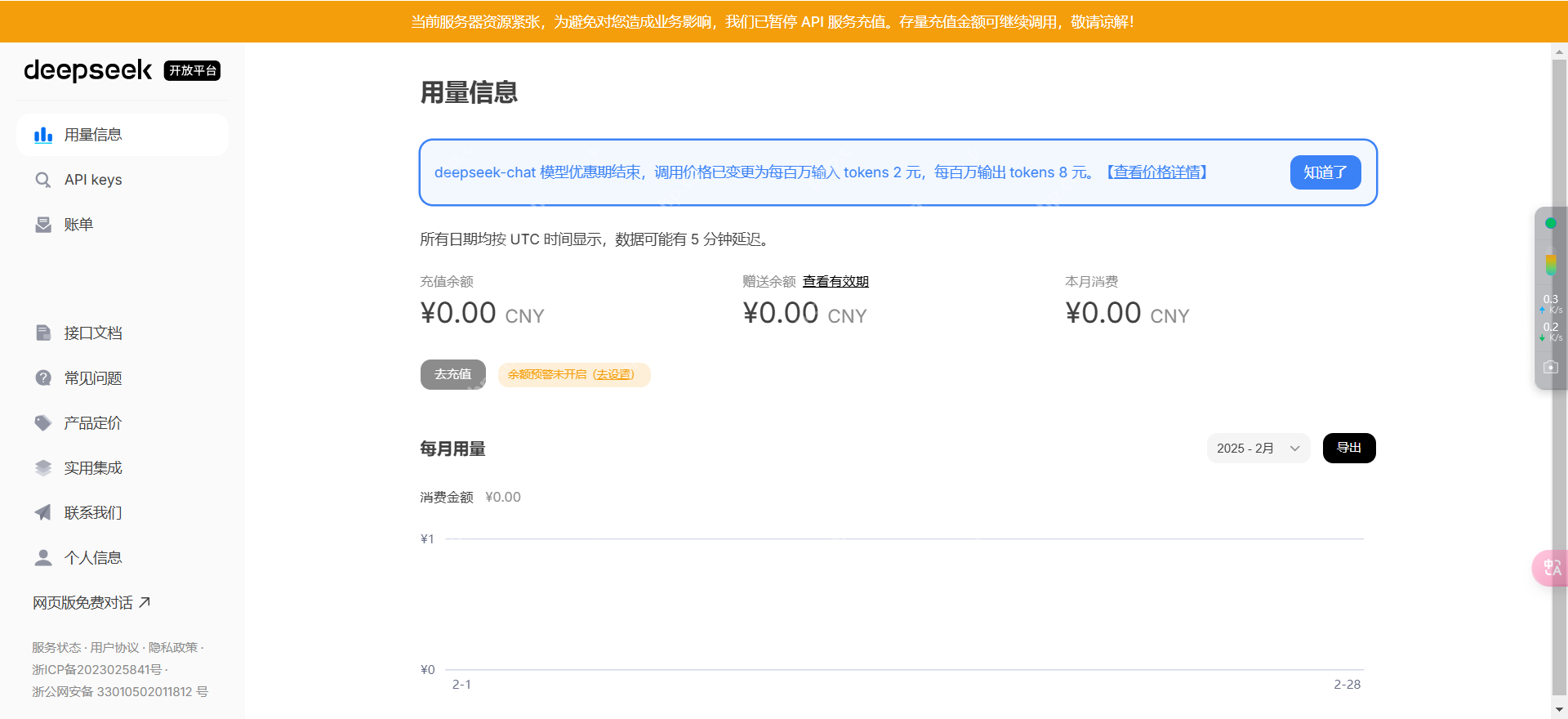Open the 网页版免费对话 link
Viewport: 1568px width, 719px height.
[91, 603]
